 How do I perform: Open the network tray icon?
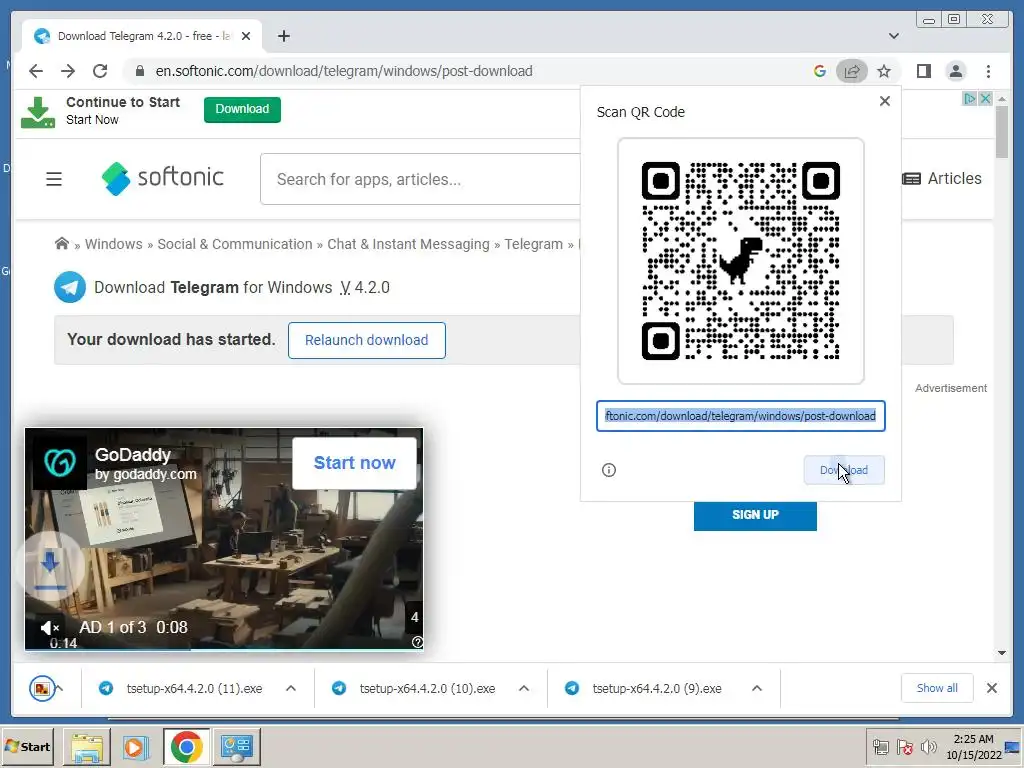(881, 746)
